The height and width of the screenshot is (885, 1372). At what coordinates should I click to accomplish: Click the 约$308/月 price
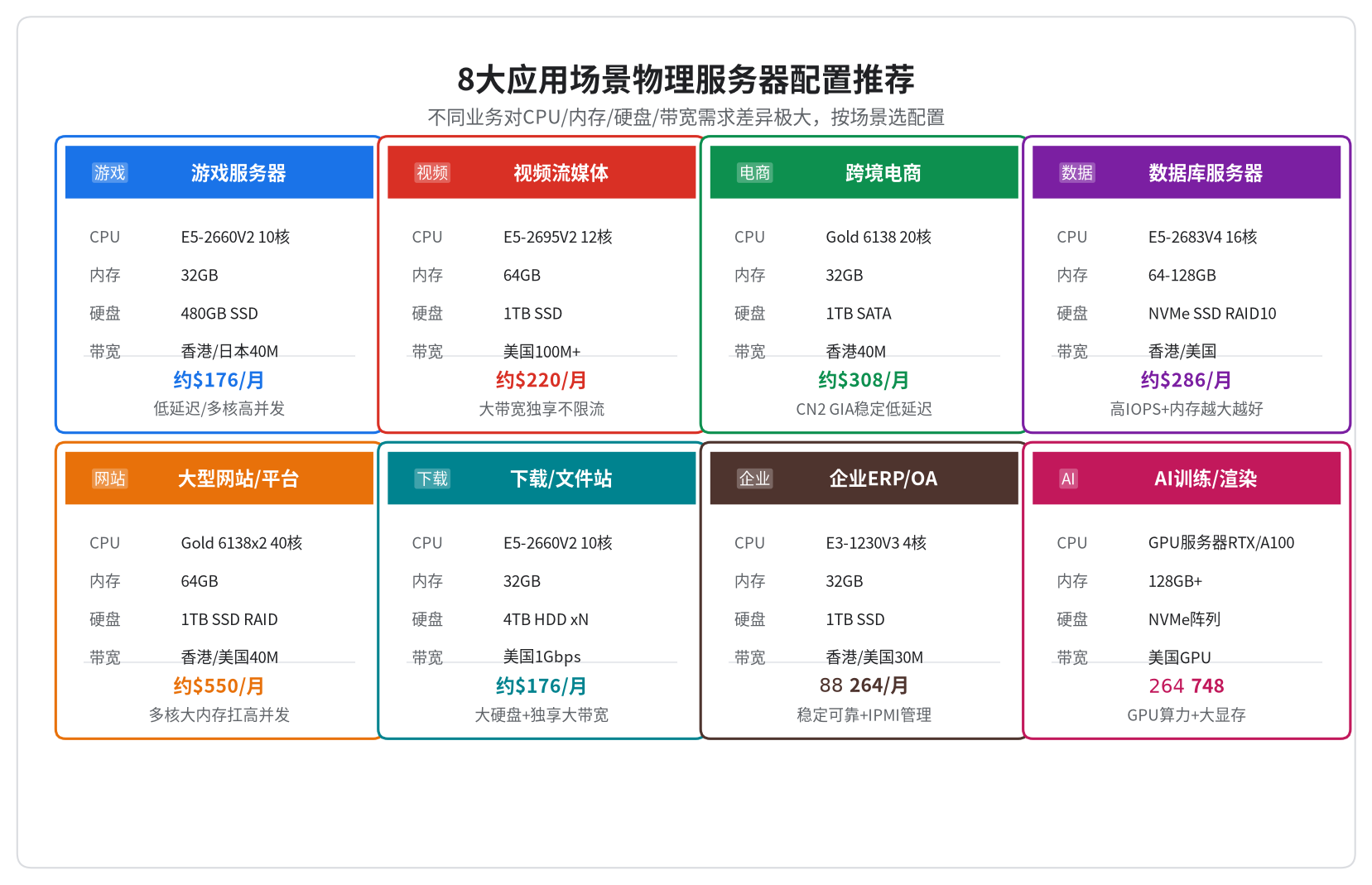pos(864,380)
